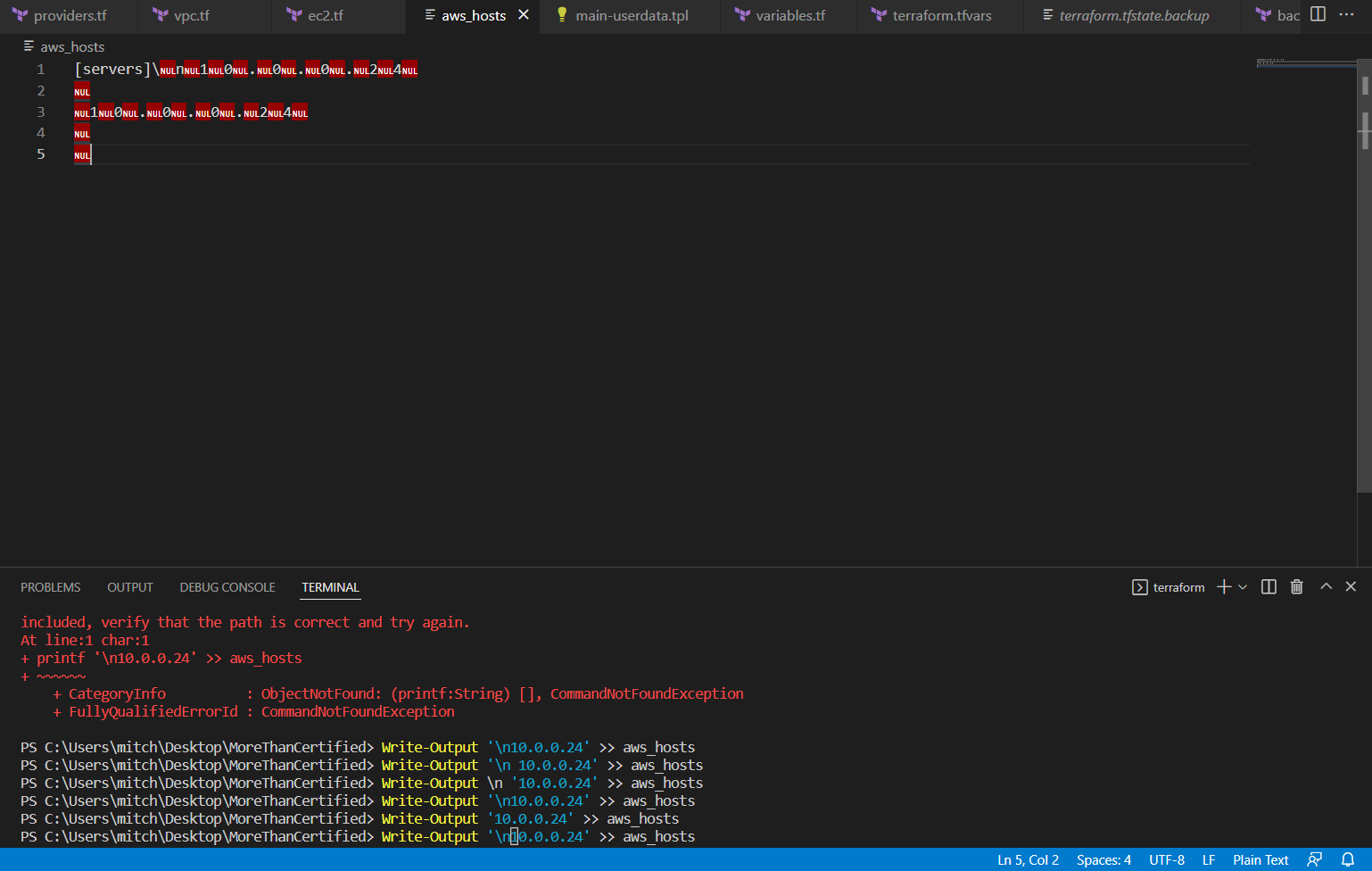The image size is (1372, 871).
Task: Click the terraform terminal name
Action: 1178,587
